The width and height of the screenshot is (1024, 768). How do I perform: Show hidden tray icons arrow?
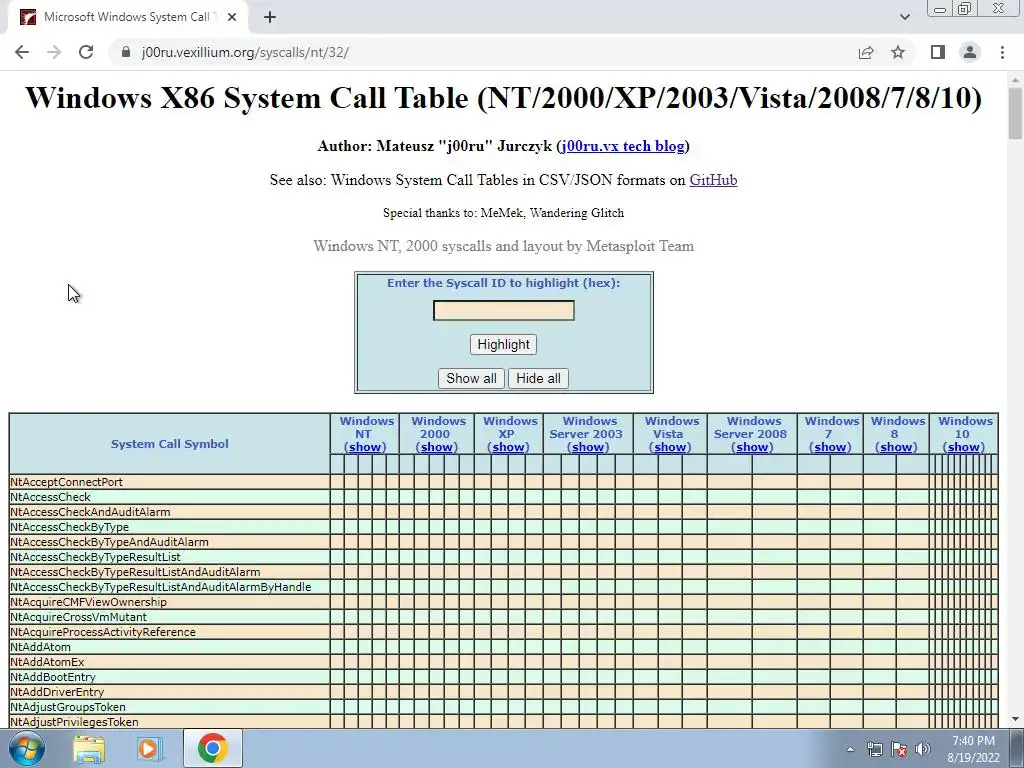pos(850,749)
